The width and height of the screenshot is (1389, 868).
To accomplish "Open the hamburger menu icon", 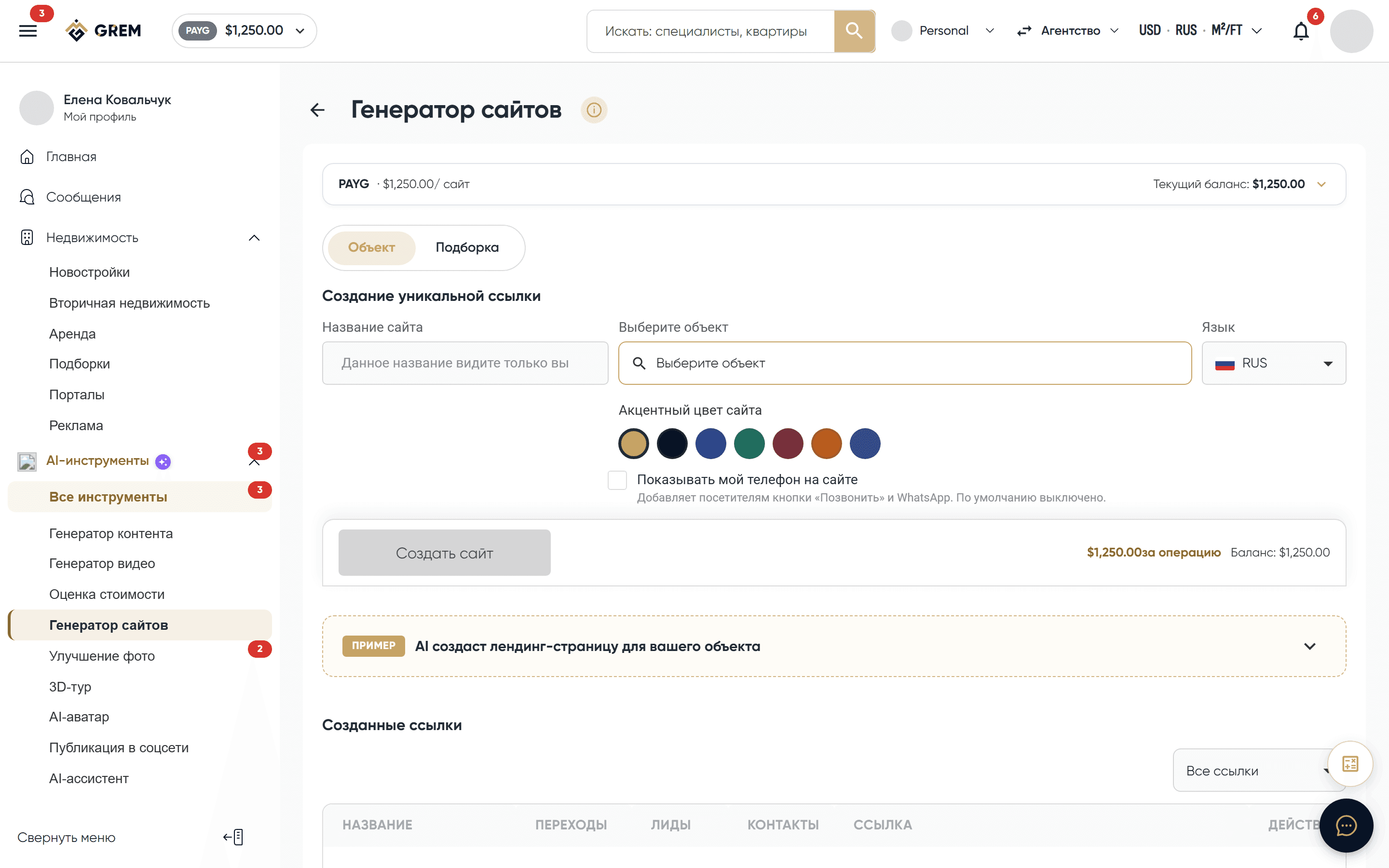I will point(27,30).
